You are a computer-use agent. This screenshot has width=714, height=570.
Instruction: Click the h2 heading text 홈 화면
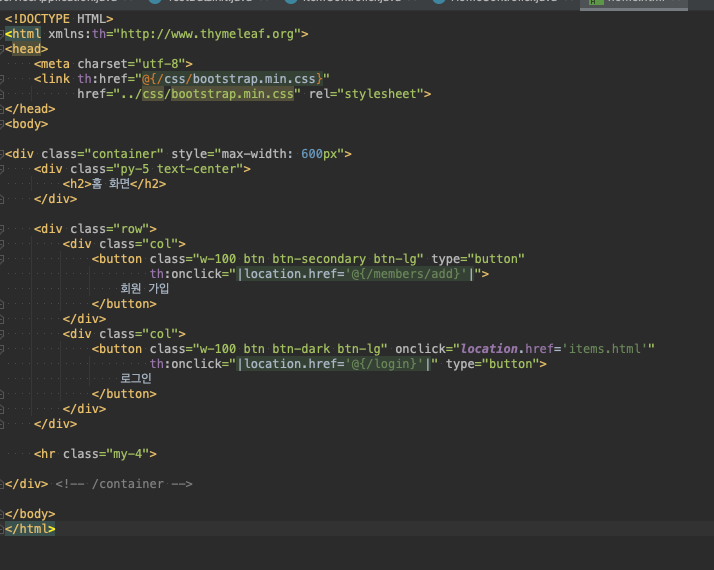(111, 184)
